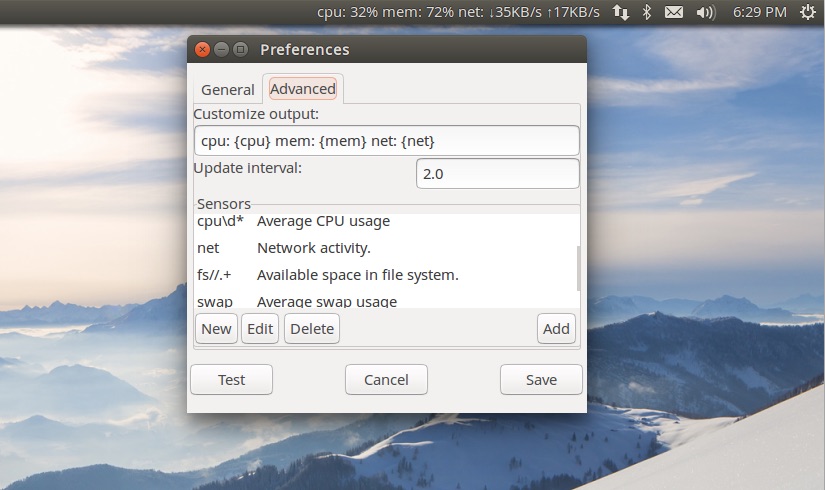Screen dimensions: 825x490
Task: Click the Customize output text field
Action: pos(386,140)
